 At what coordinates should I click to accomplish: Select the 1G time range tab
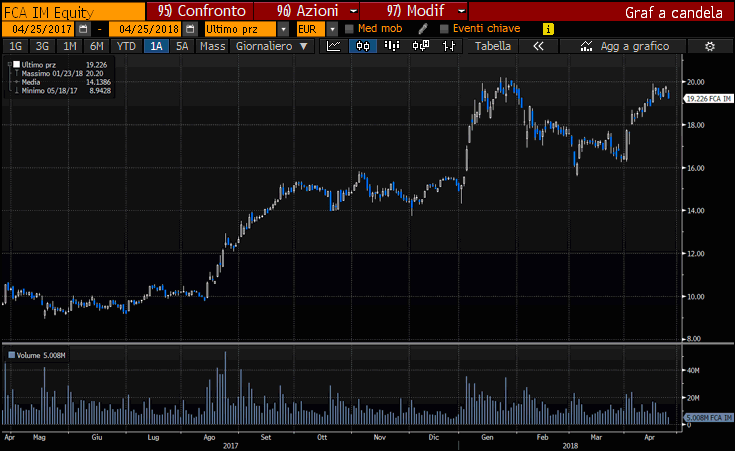[15, 46]
